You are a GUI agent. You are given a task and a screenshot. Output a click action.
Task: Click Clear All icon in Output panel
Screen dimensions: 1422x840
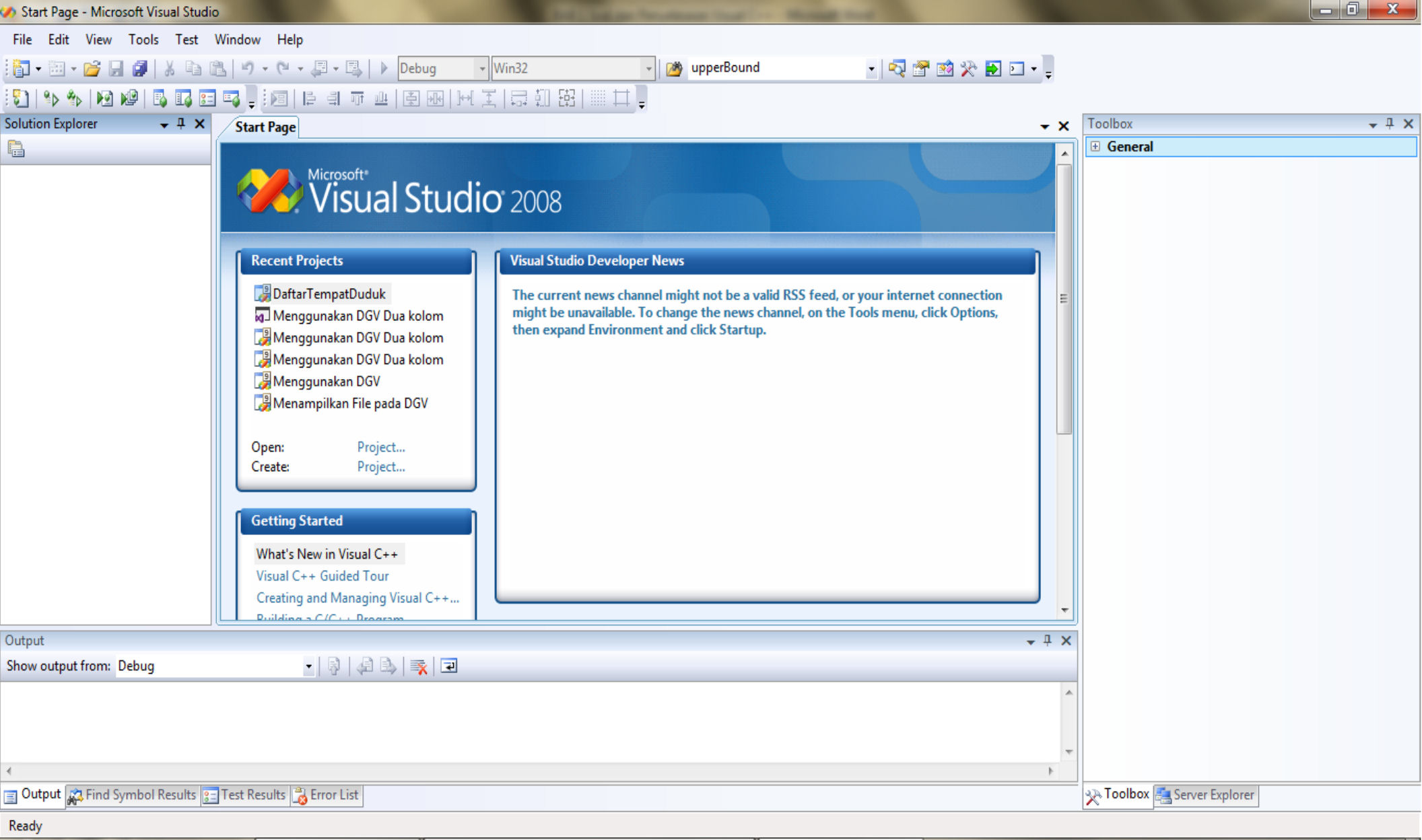point(419,666)
